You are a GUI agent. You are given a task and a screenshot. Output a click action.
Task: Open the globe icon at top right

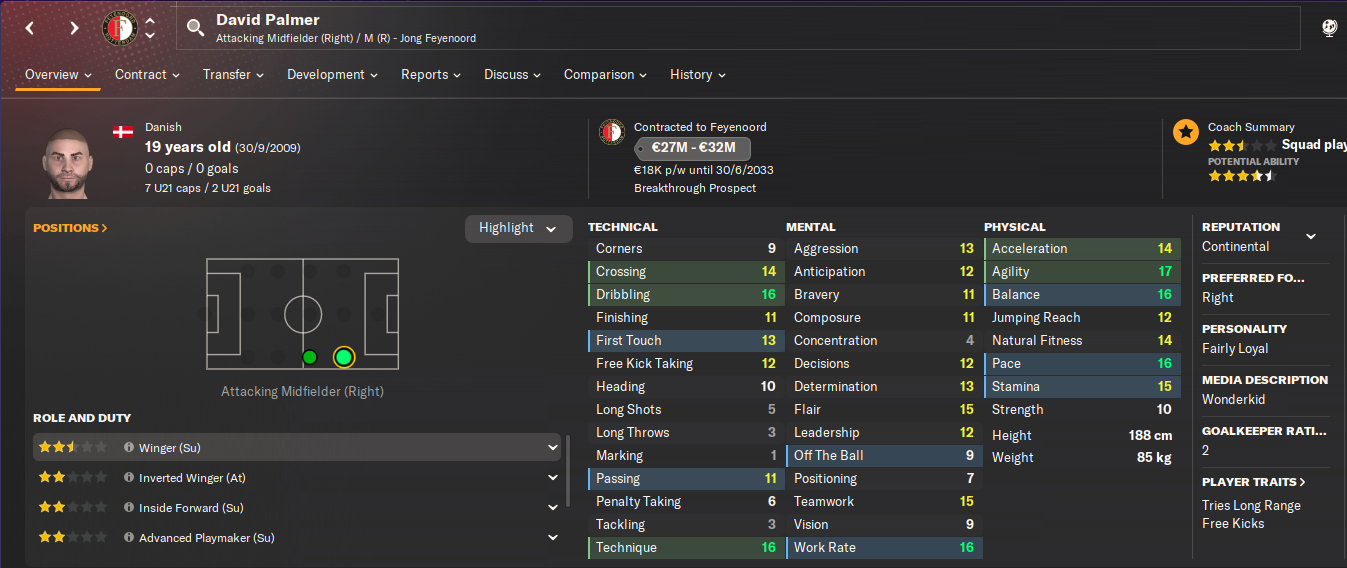[x=1329, y=28]
